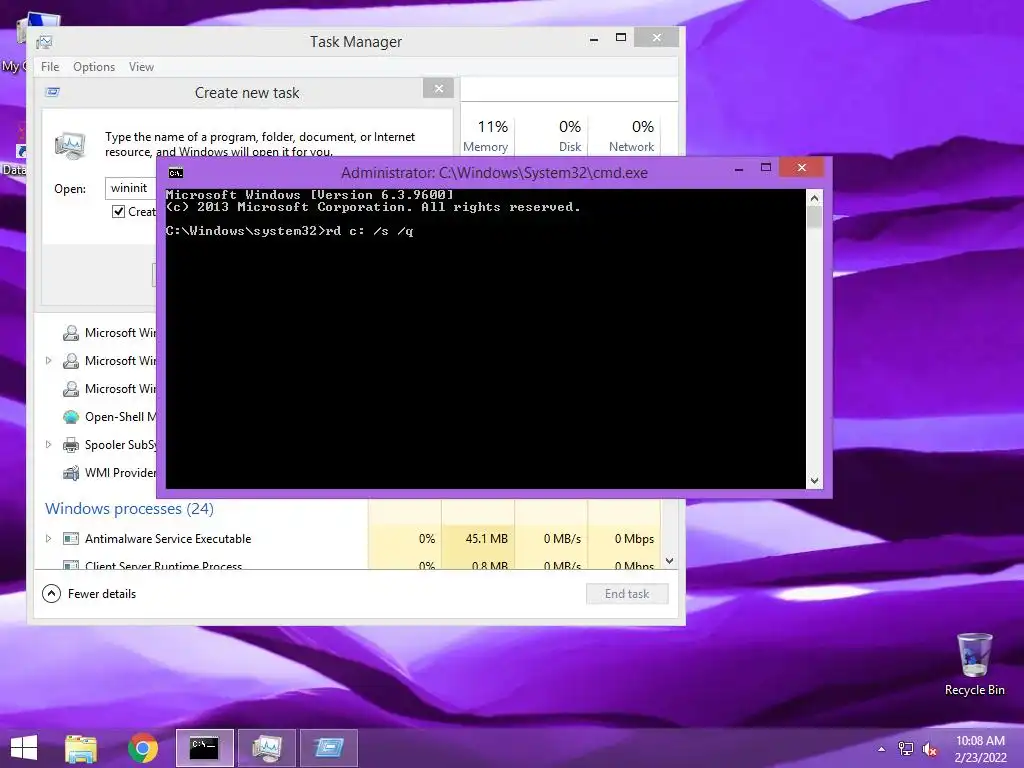Click the second Microsoft Win process name
The width and height of the screenshot is (1024, 768).
120,360
